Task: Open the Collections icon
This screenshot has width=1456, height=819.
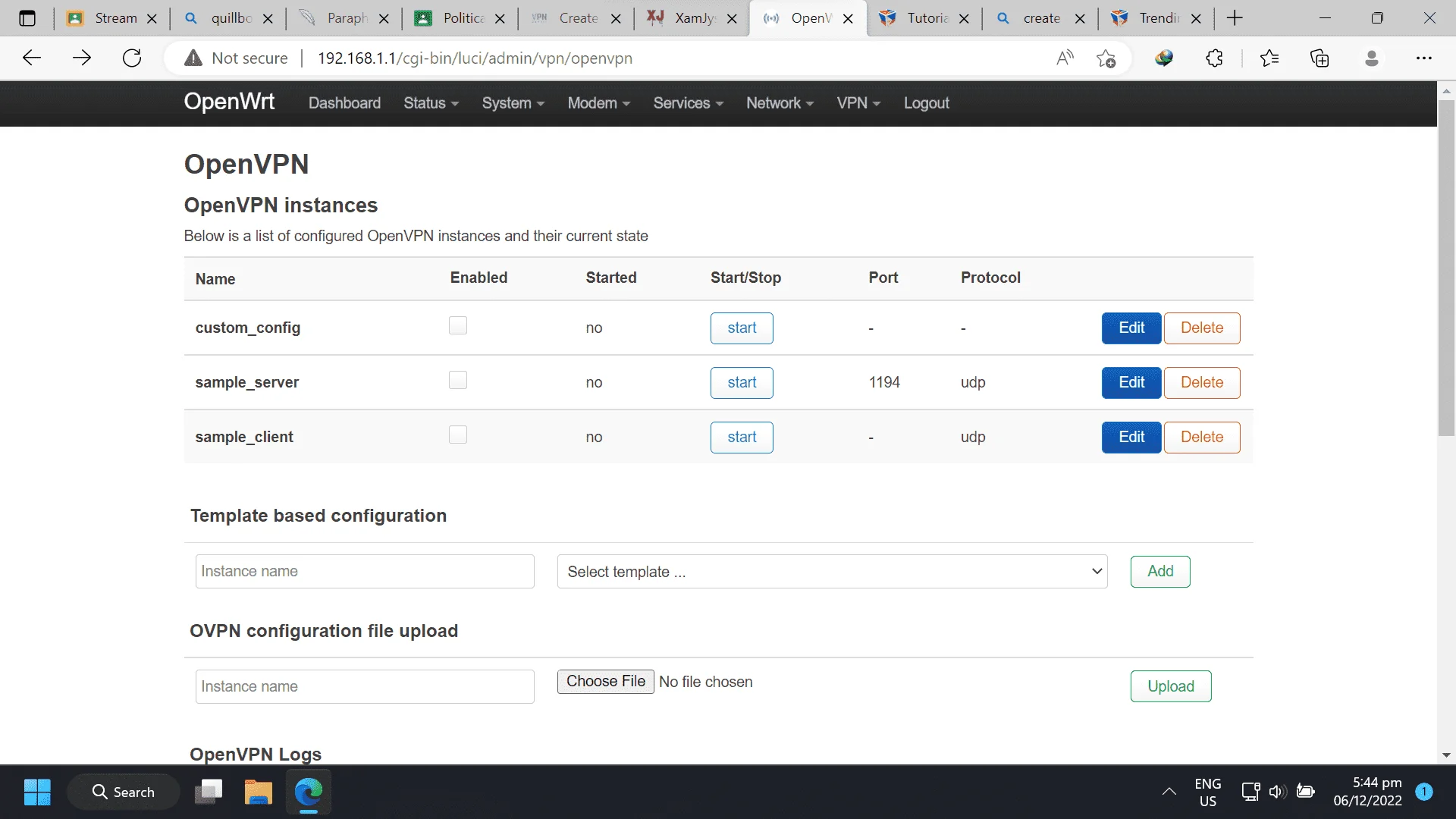Action: pos(1319,58)
